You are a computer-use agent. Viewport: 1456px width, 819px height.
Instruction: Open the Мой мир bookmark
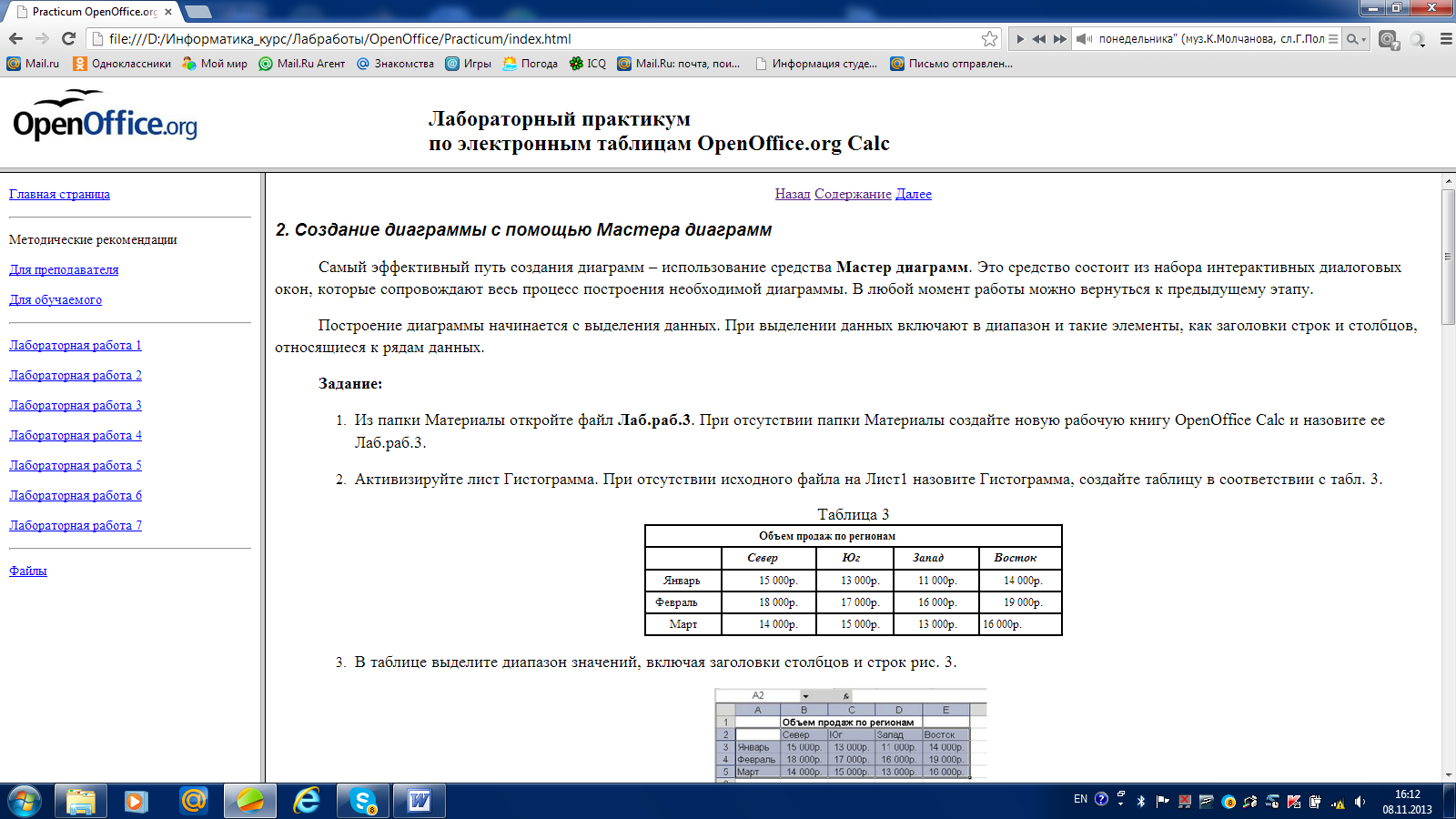click(215, 64)
